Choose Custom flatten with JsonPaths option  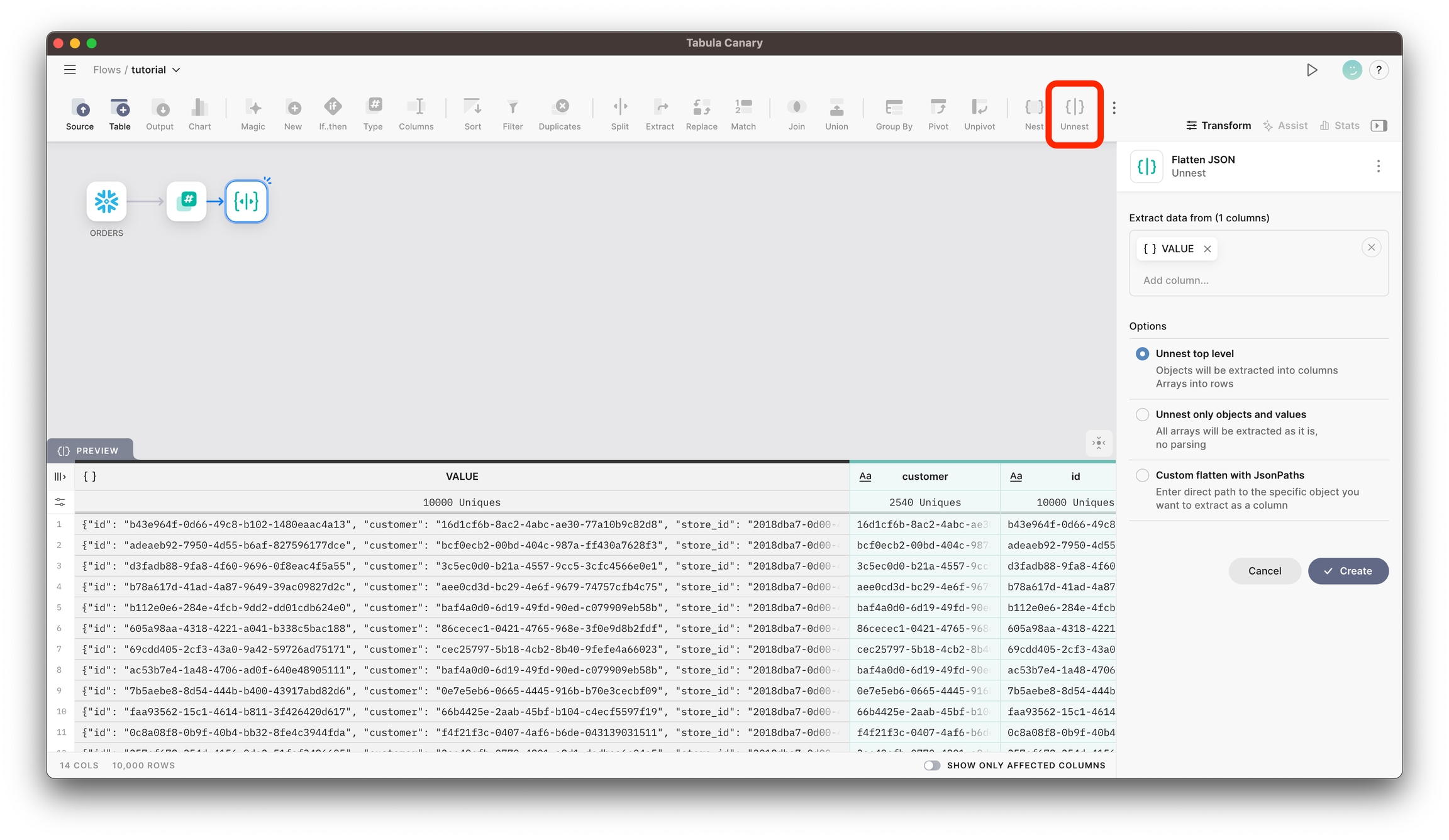[1142, 475]
